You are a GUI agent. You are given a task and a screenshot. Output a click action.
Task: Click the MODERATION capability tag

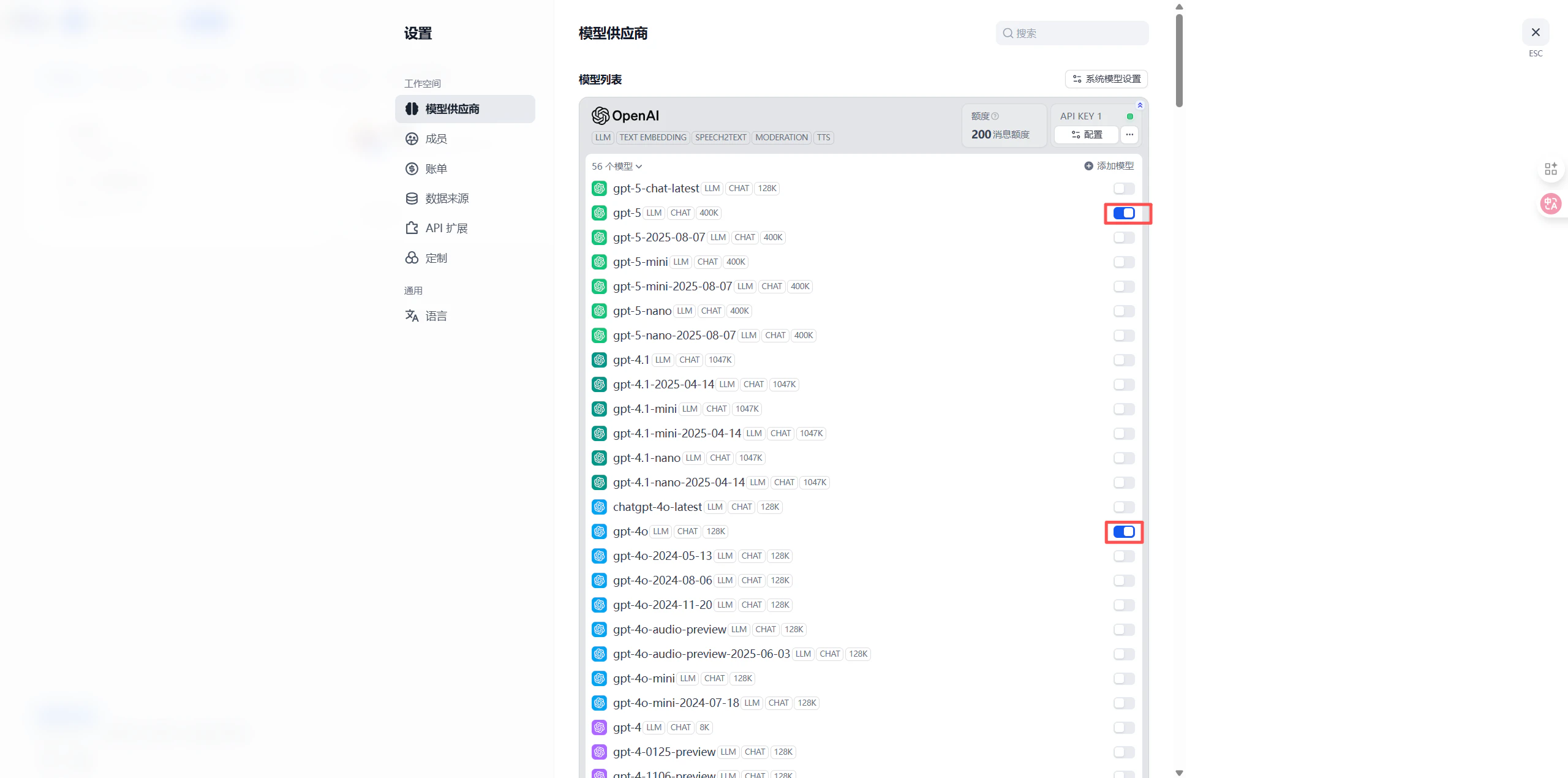pyautogui.click(x=782, y=137)
